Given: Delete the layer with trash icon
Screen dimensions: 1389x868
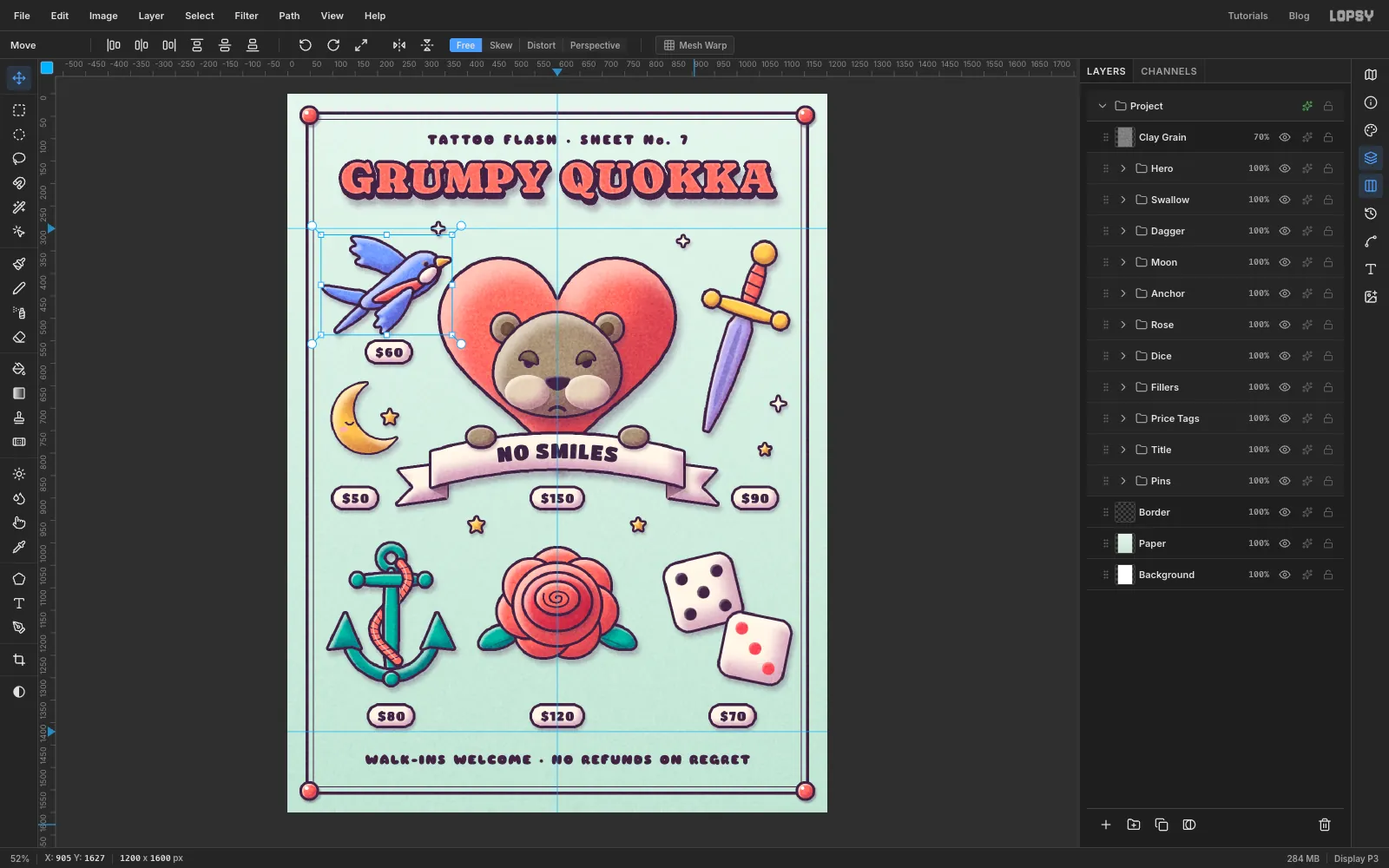Looking at the screenshot, I should (1325, 825).
